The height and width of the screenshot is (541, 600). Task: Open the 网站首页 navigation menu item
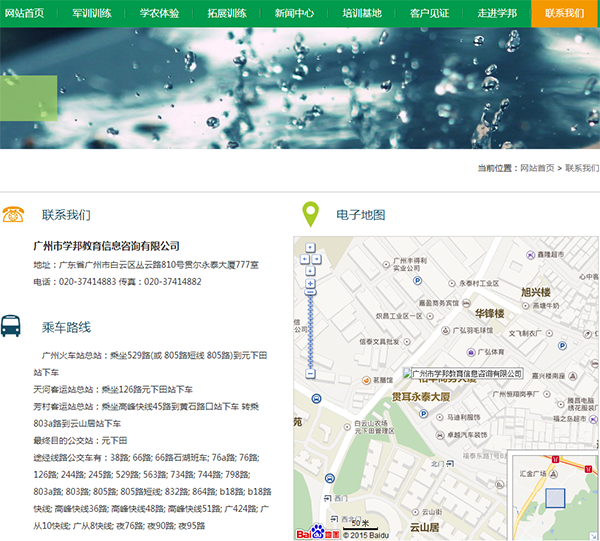point(25,13)
